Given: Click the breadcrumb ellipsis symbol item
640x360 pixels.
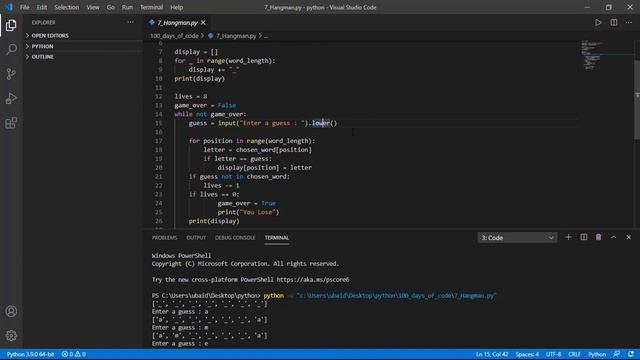Looking at the screenshot, I should [266, 36].
